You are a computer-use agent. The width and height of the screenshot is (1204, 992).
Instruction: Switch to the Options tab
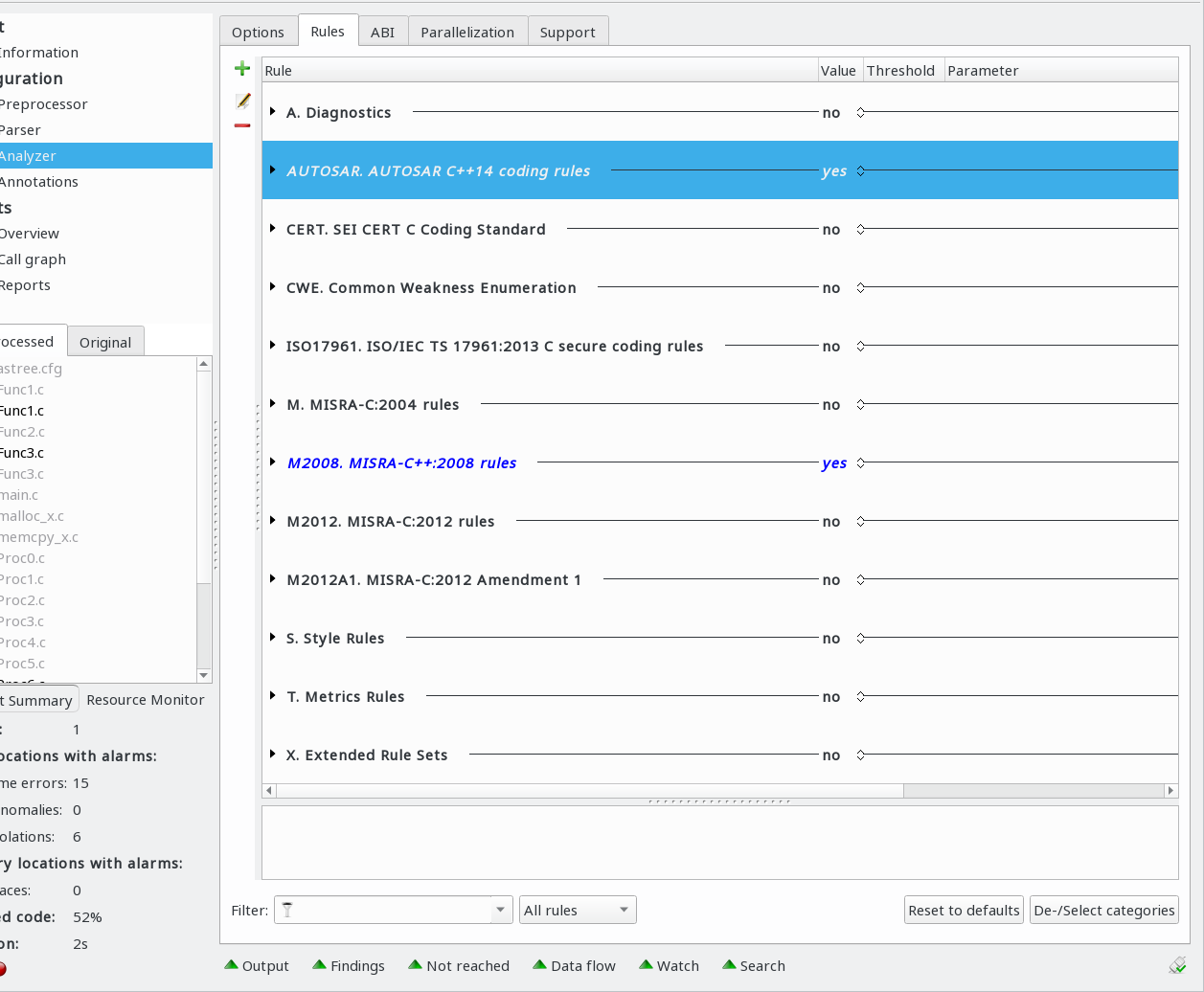click(259, 32)
